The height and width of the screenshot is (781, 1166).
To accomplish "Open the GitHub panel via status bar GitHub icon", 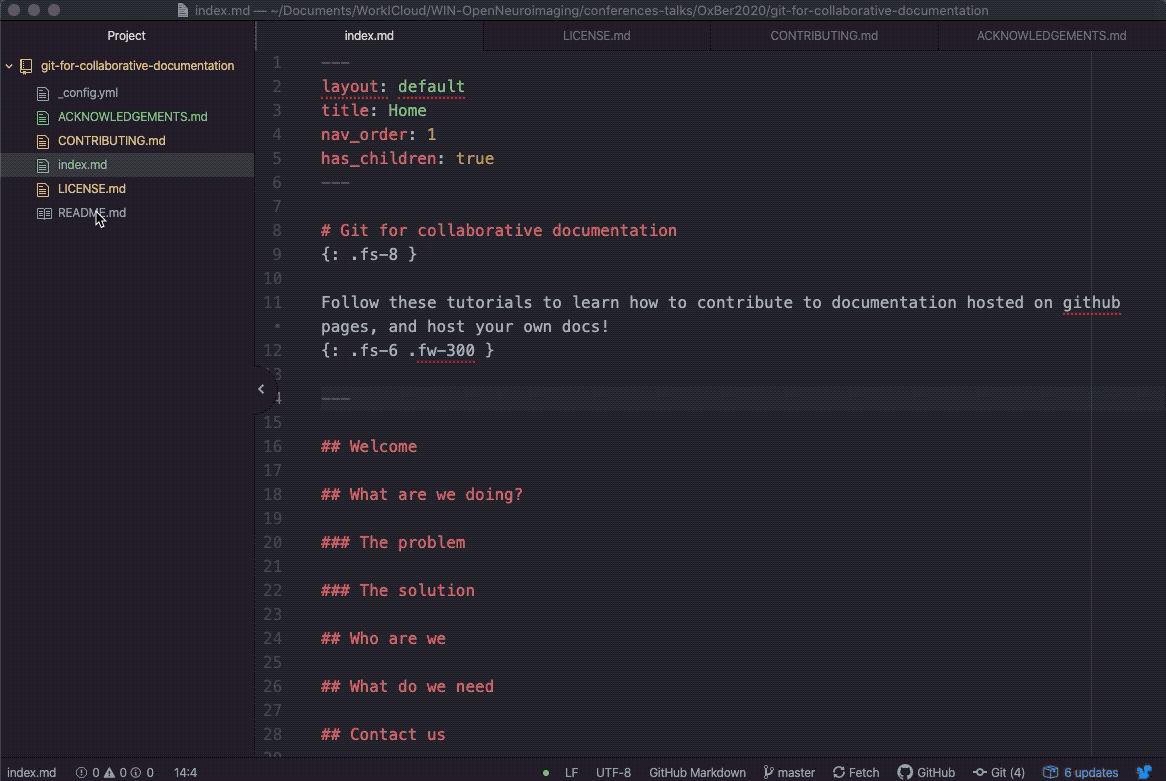I will click(x=927, y=772).
